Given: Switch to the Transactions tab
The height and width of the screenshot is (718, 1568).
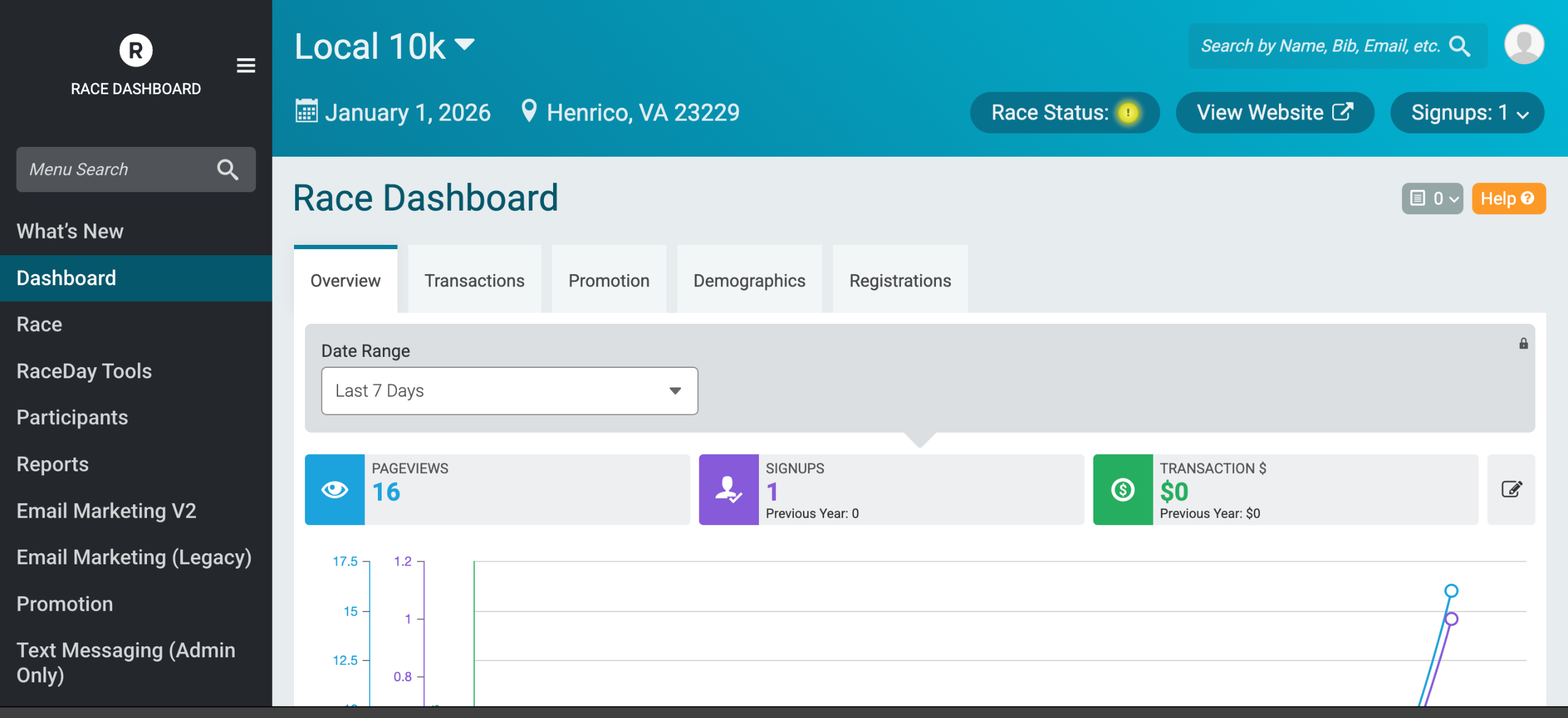Looking at the screenshot, I should (474, 280).
